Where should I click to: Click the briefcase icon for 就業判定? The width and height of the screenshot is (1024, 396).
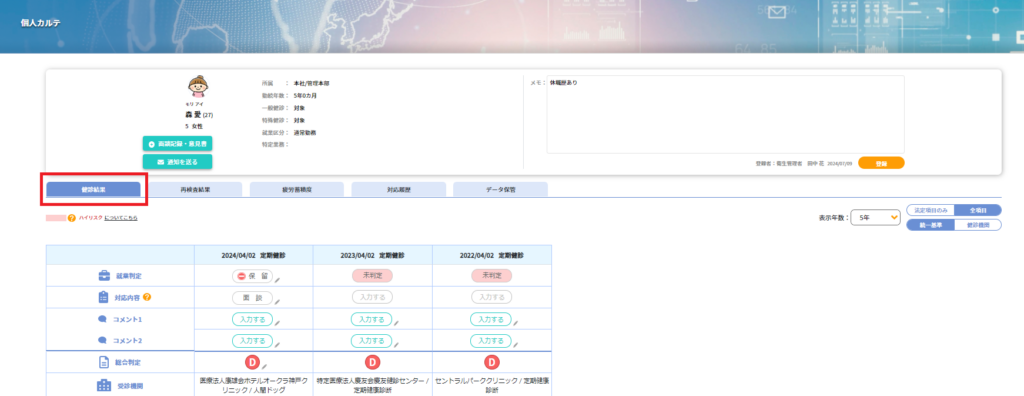(104, 276)
